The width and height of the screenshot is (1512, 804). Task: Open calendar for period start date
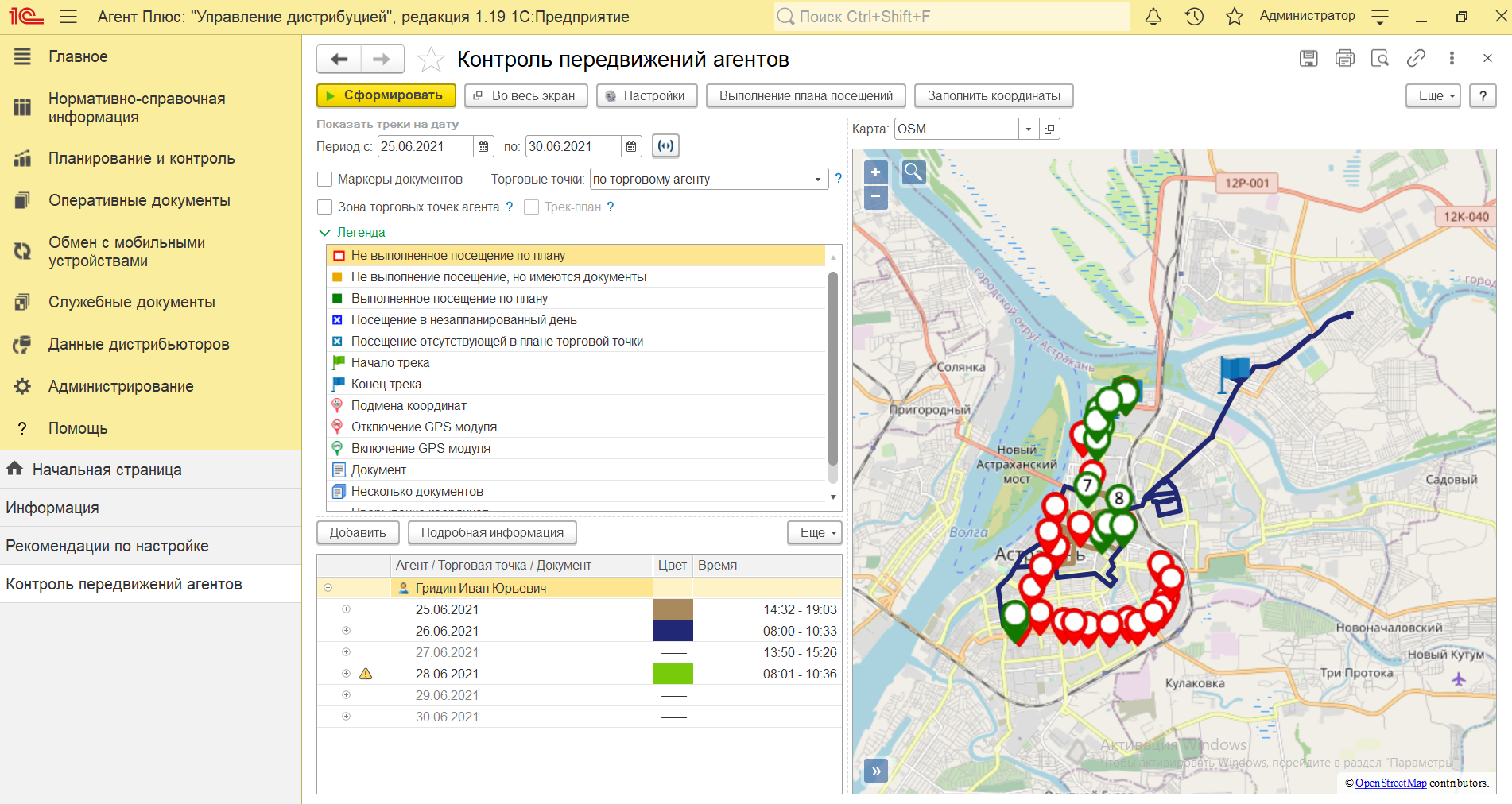[483, 146]
